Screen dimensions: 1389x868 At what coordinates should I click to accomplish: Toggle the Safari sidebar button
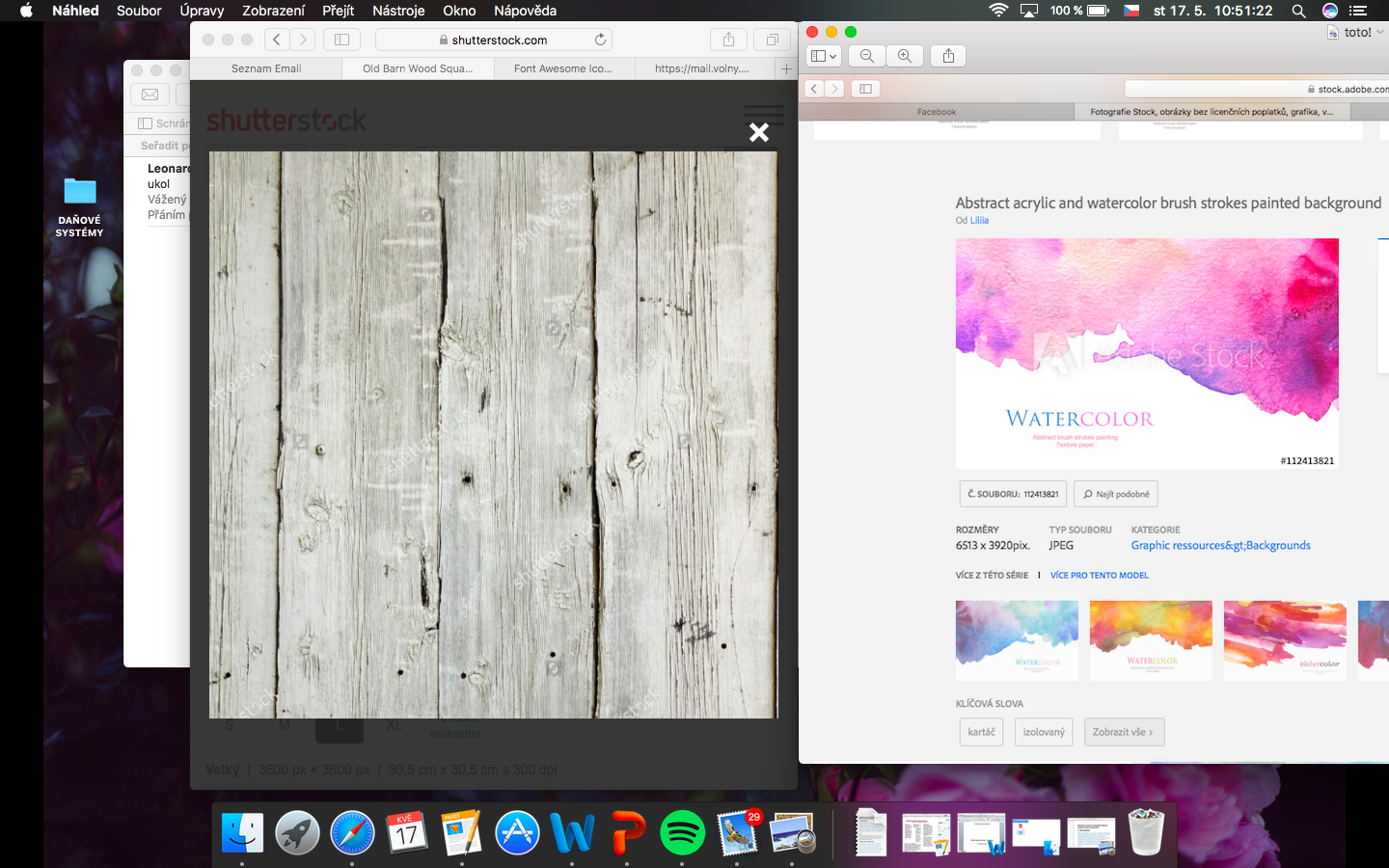click(341, 40)
